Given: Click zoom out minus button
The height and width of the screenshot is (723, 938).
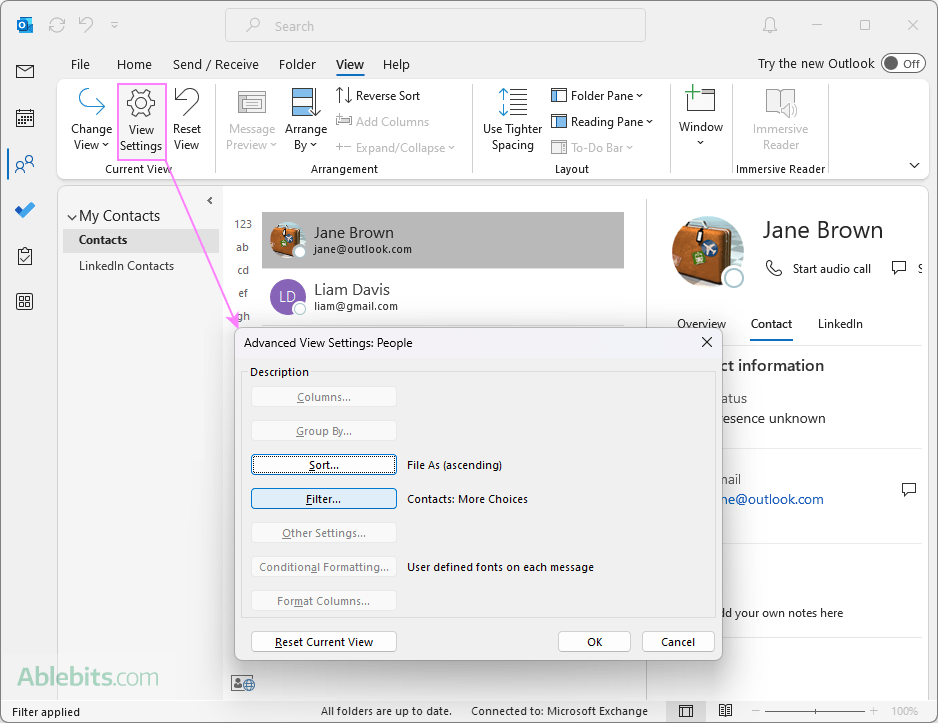Looking at the screenshot, I should pos(756,710).
